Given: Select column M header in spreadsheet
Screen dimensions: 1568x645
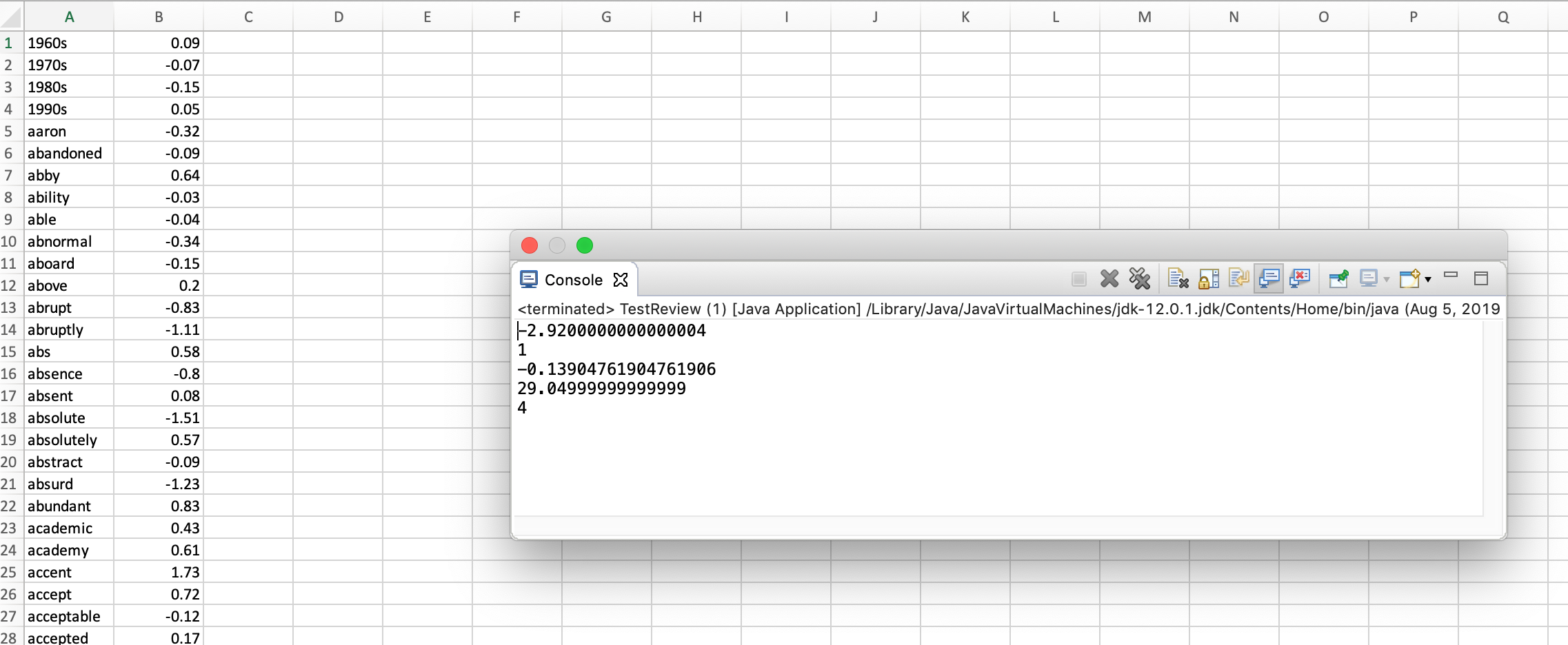Looking at the screenshot, I should pos(1145,17).
